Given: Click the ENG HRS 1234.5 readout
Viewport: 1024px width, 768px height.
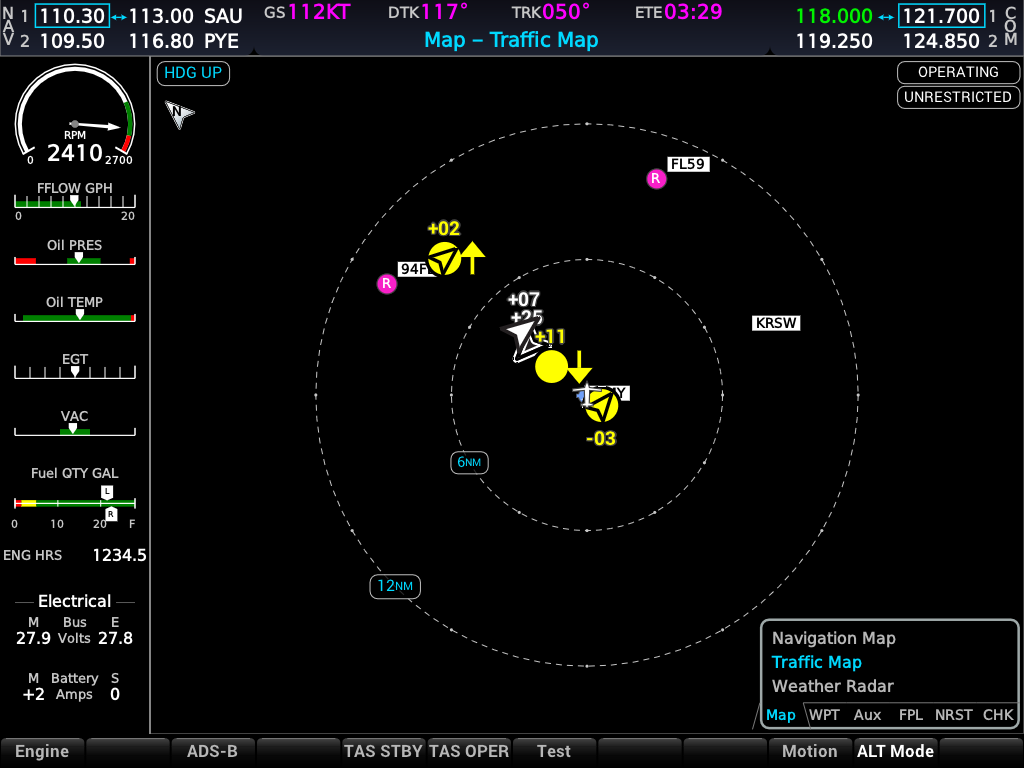Looking at the screenshot, I should pyautogui.click(x=74, y=555).
